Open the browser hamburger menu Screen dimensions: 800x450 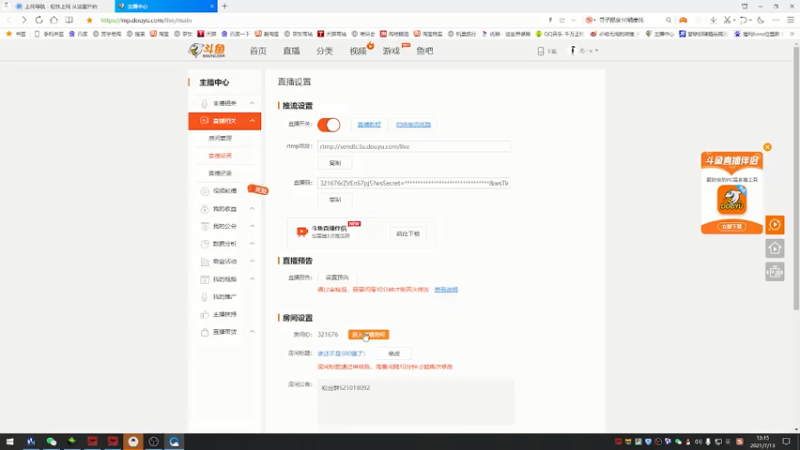tap(791, 20)
